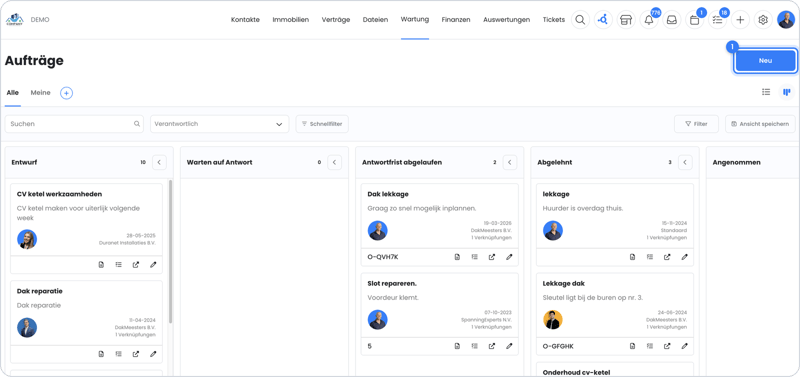Screen dimensions: 800x377
Task: Open the Finanzen menu
Action: click(x=456, y=20)
